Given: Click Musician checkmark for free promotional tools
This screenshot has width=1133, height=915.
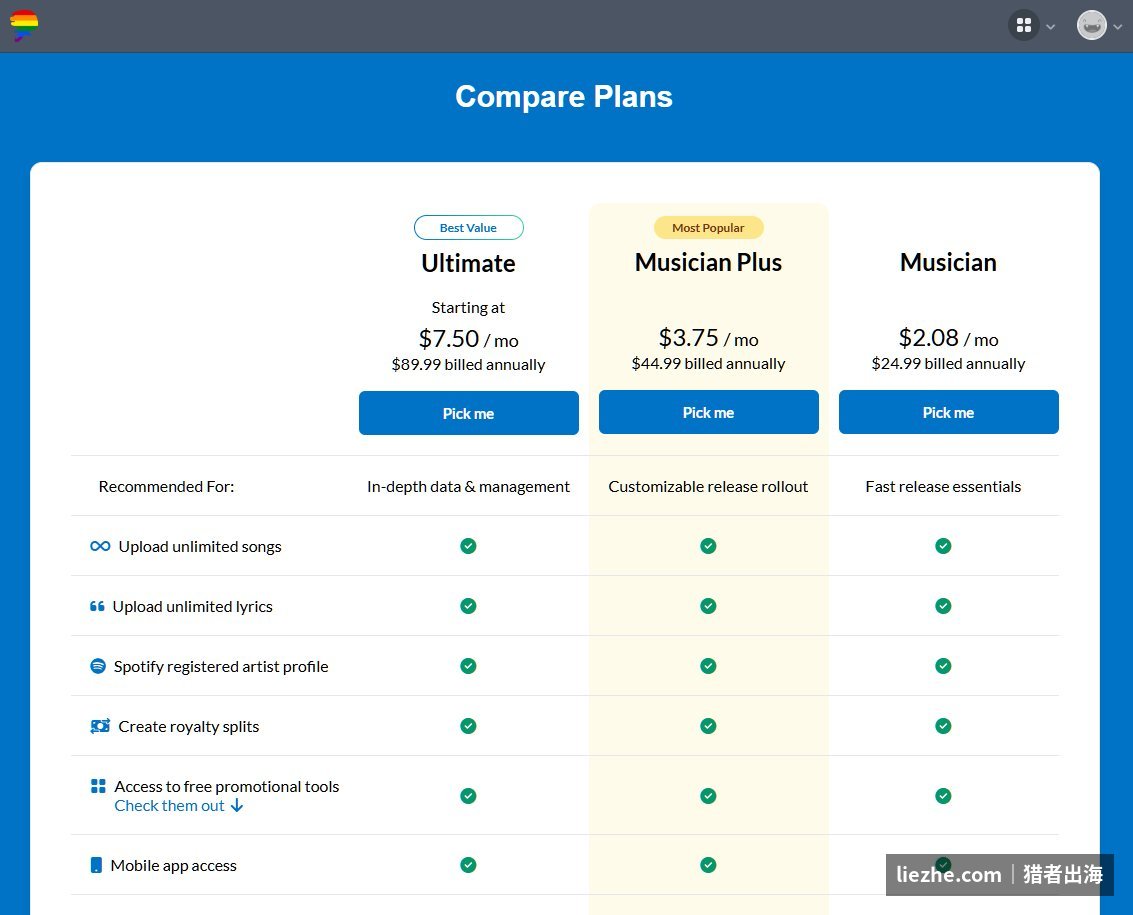Looking at the screenshot, I should [943, 796].
